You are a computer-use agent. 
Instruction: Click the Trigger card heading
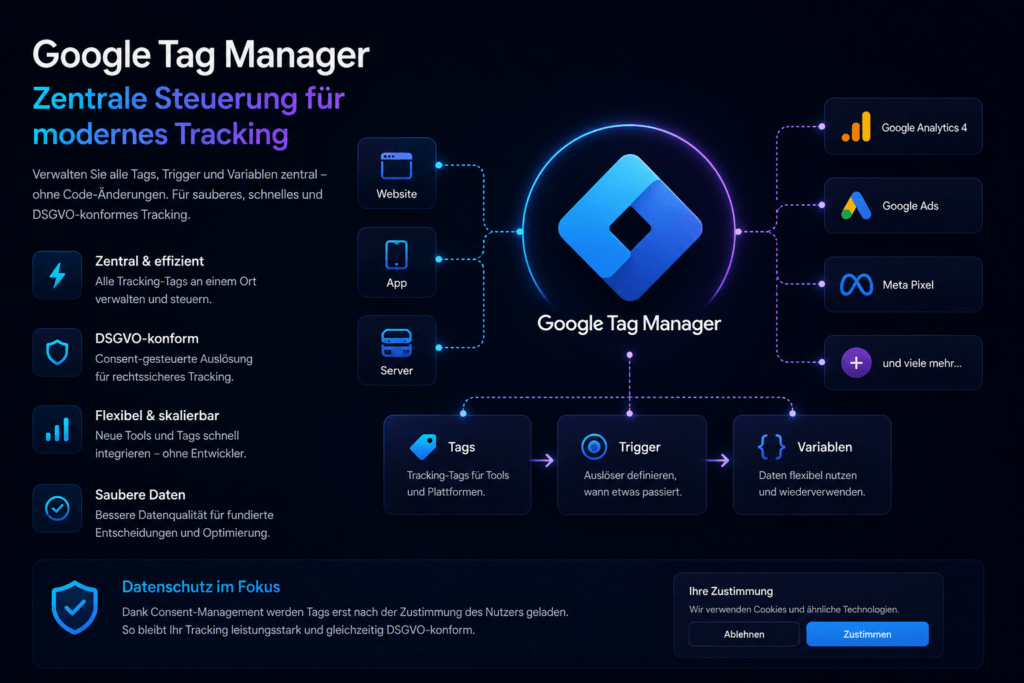639,447
